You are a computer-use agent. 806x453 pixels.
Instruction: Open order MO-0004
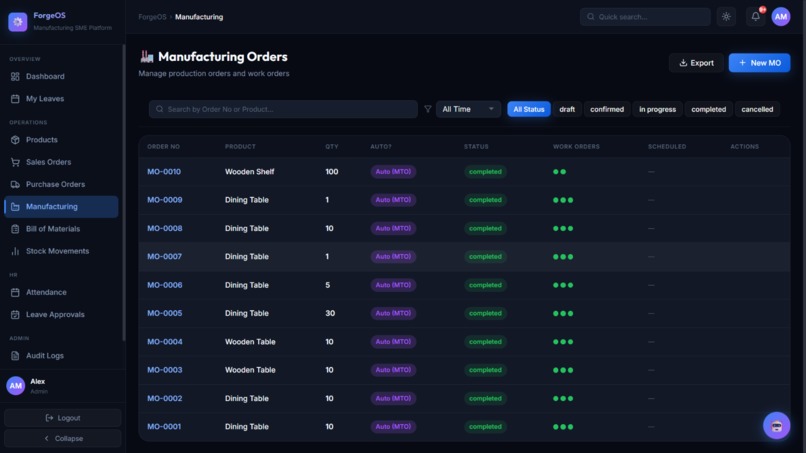(x=164, y=342)
